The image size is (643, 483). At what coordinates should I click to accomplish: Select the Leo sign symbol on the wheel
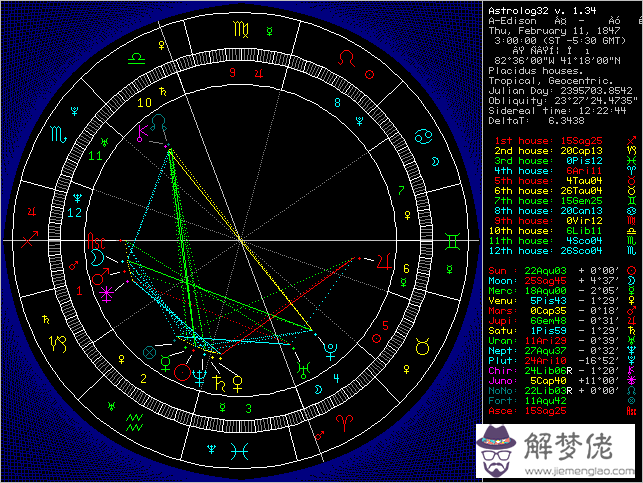click(345, 62)
